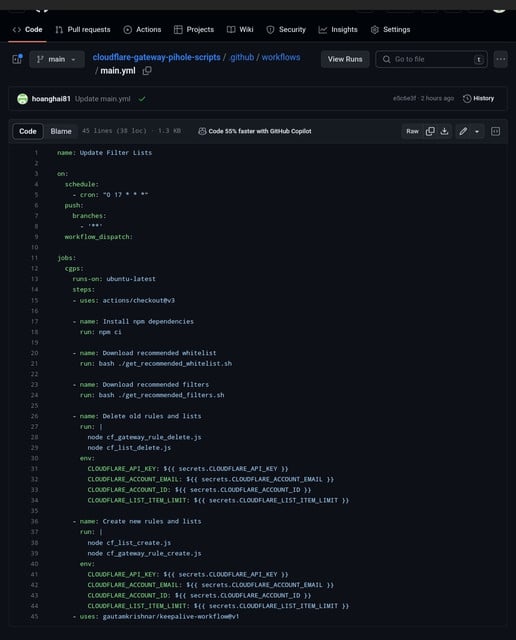Download the raw main.yml file
The image size is (516, 640).
(x=445, y=131)
